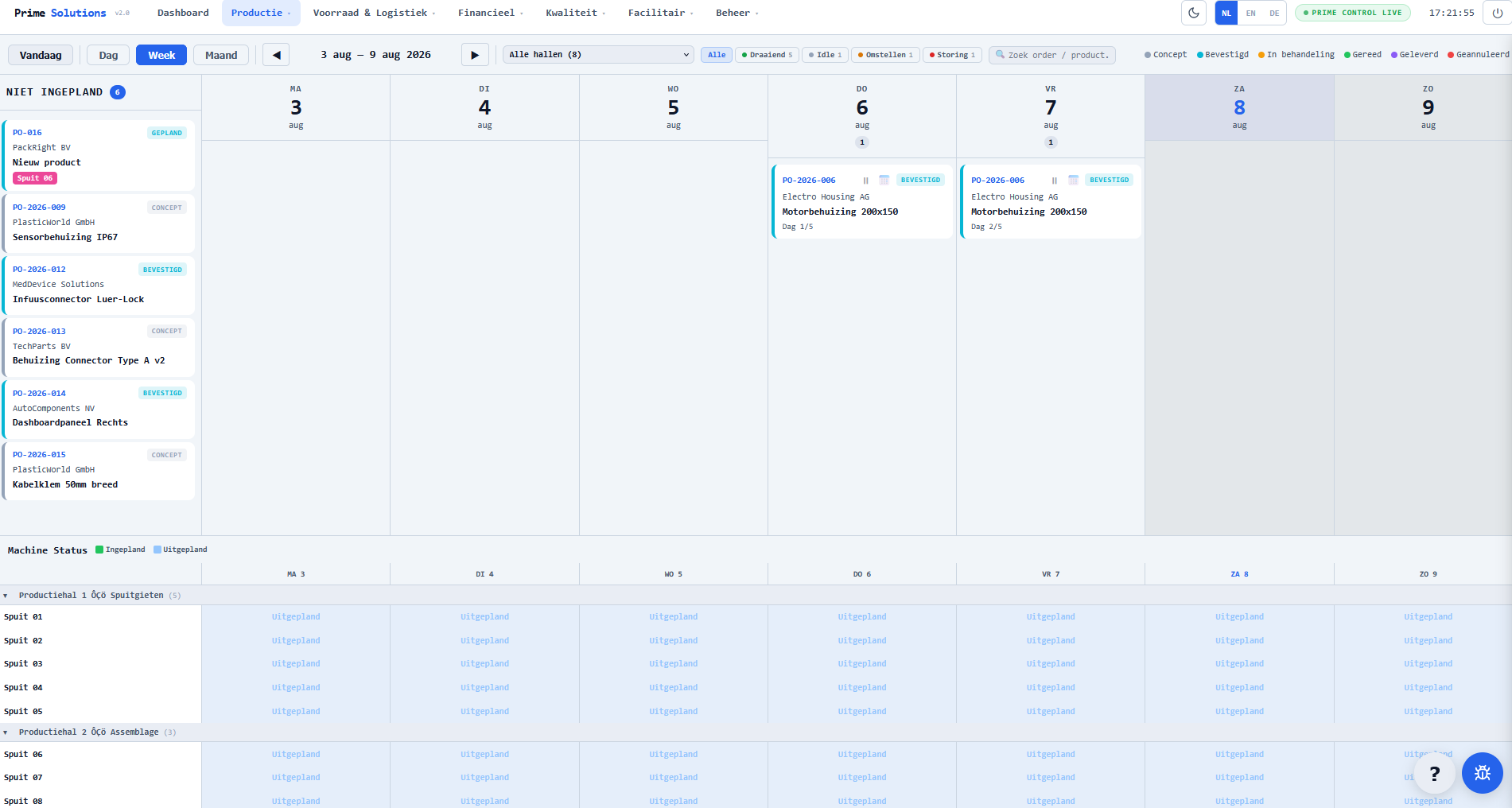Switch language to DE
1512x808 pixels.
pyautogui.click(x=1274, y=13)
